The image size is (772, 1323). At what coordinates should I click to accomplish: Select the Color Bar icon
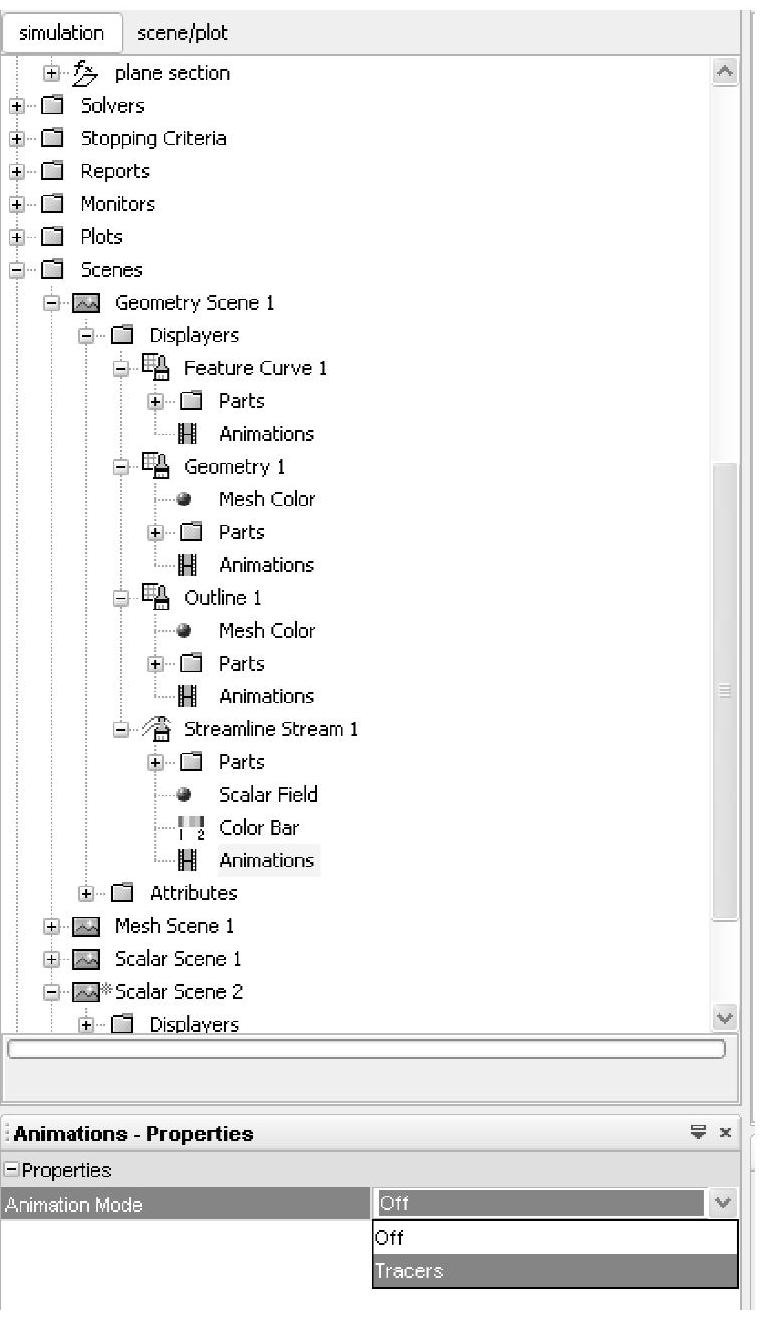pyautogui.click(x=191, y=828)
